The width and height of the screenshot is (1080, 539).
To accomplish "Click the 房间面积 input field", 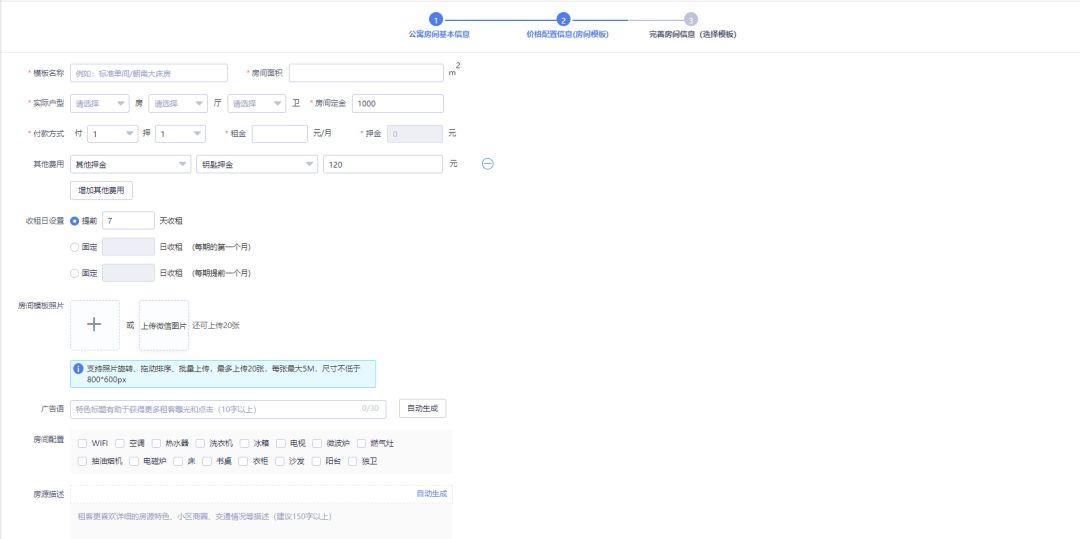I will (x=366, y=73).
